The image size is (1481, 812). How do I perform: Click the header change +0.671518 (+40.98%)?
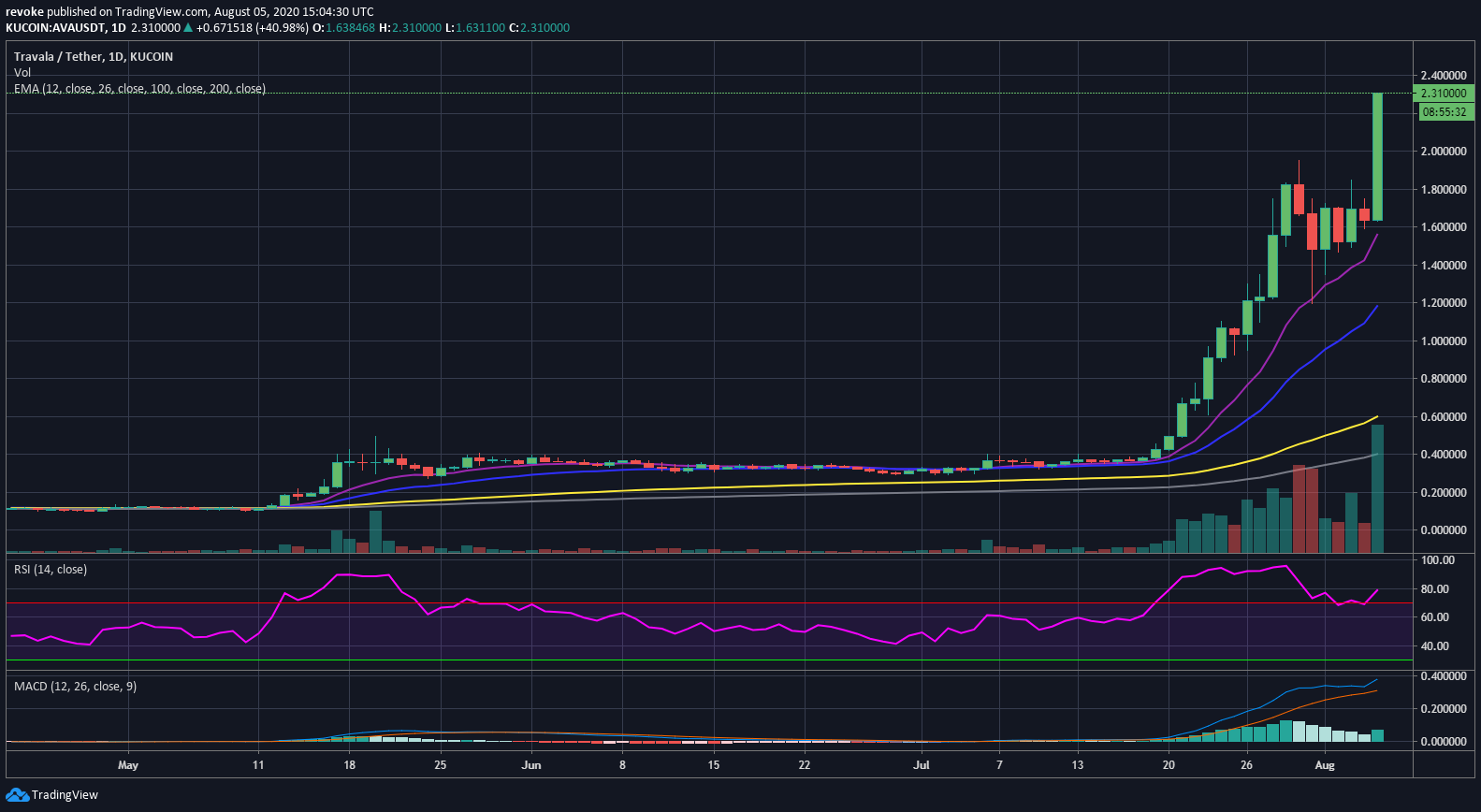[x=252, y=28]
